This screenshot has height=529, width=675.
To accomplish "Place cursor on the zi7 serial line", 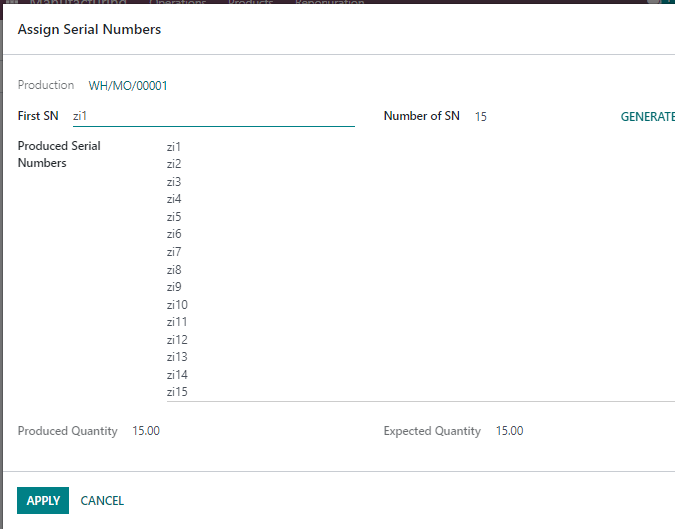I will point(174,252).
